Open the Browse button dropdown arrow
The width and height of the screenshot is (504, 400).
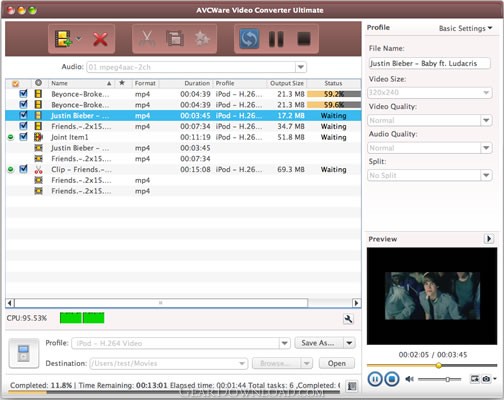tap(307, 363)
